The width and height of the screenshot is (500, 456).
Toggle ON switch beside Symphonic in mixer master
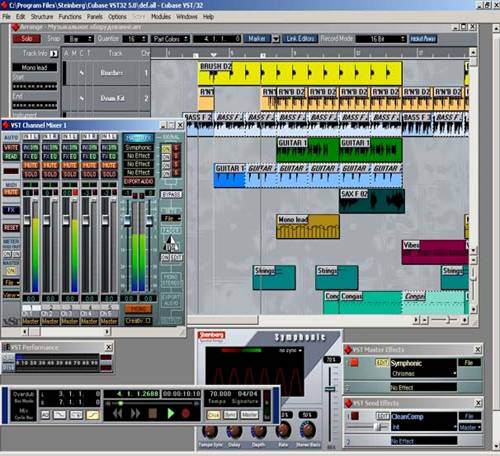(x=166, y=148)
